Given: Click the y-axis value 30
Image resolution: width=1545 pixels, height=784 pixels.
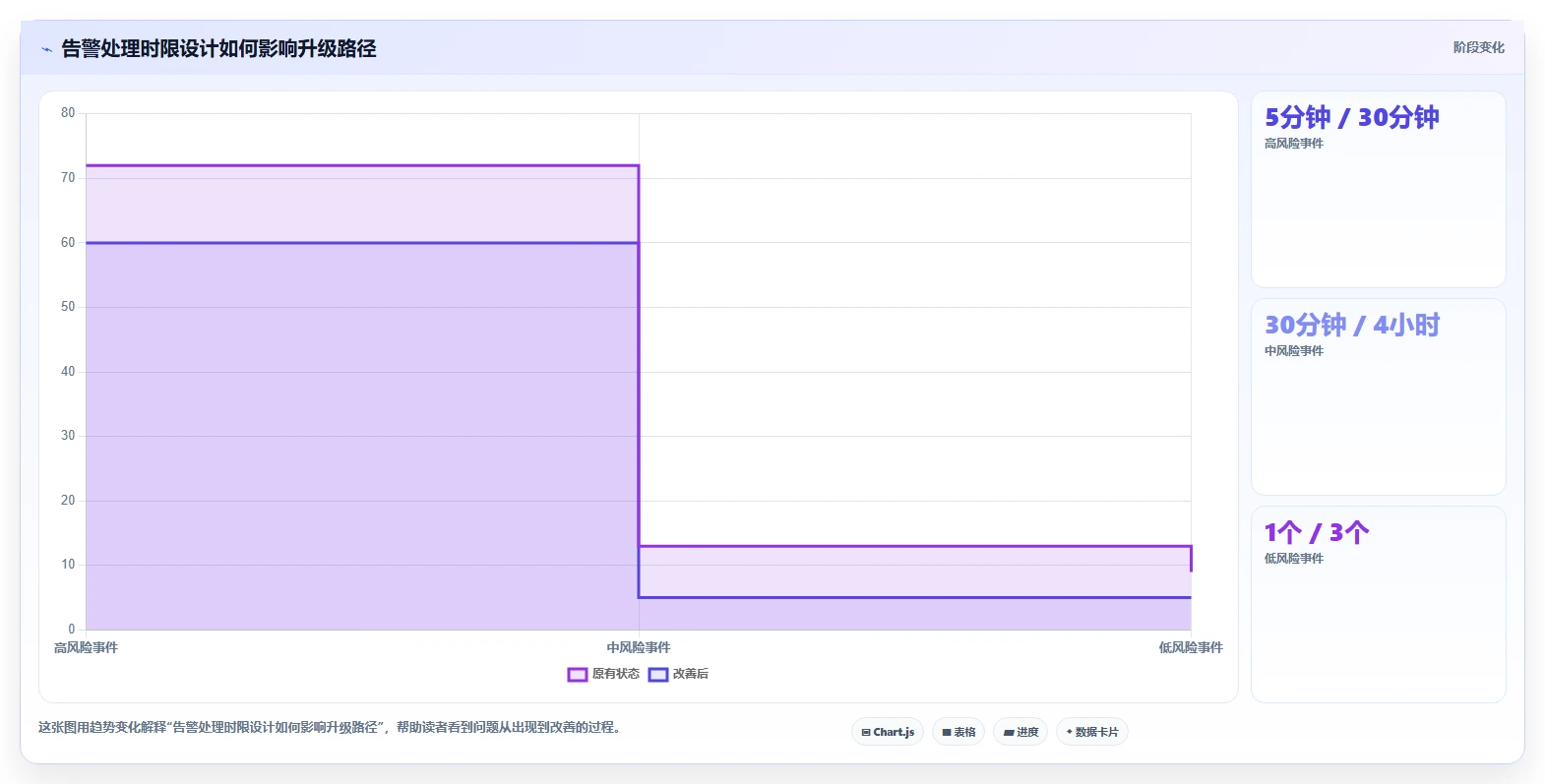Looking at the screenshot, I should point(68,436).
